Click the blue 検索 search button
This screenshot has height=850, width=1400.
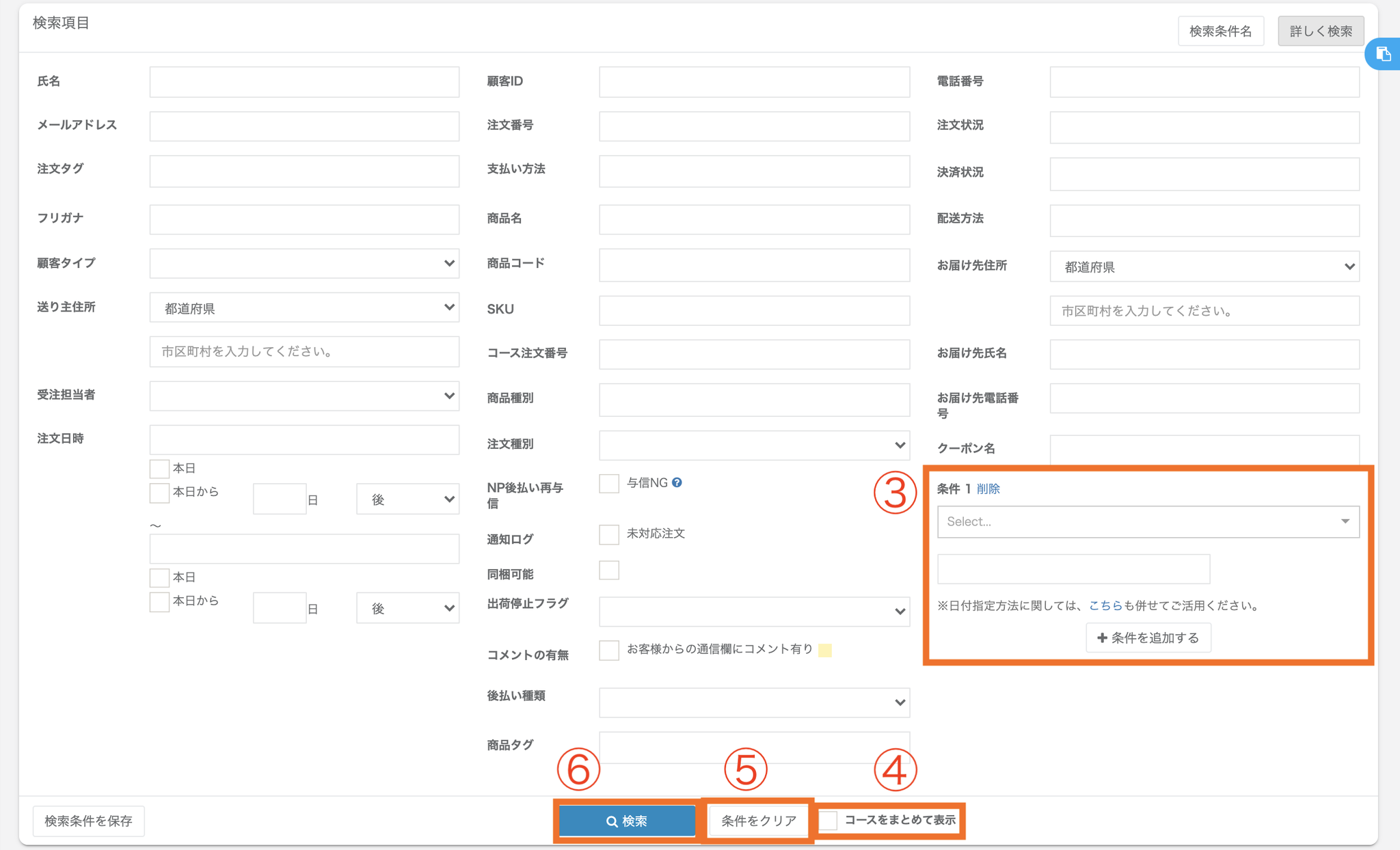(x=627, y=821)
